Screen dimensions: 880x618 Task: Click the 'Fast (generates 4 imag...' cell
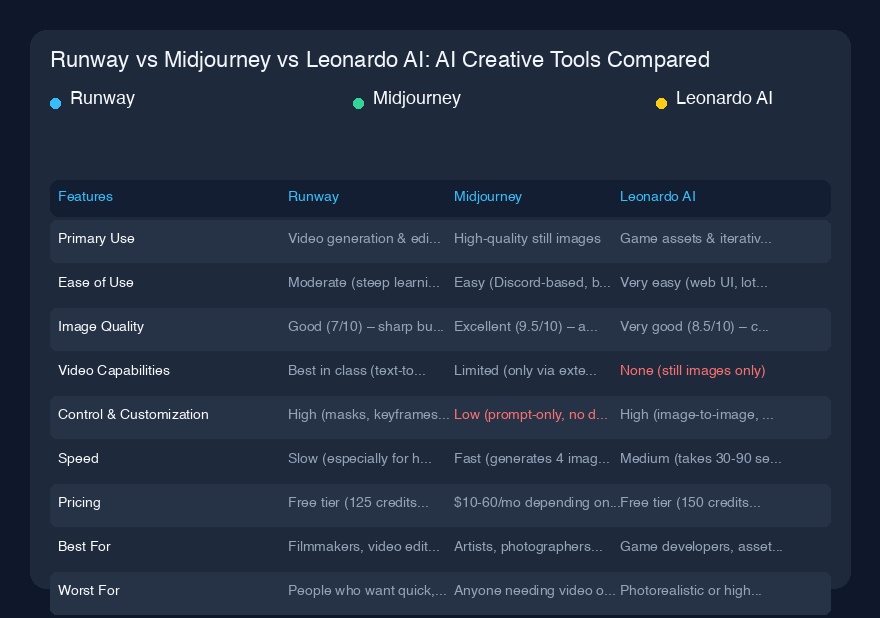531,459
